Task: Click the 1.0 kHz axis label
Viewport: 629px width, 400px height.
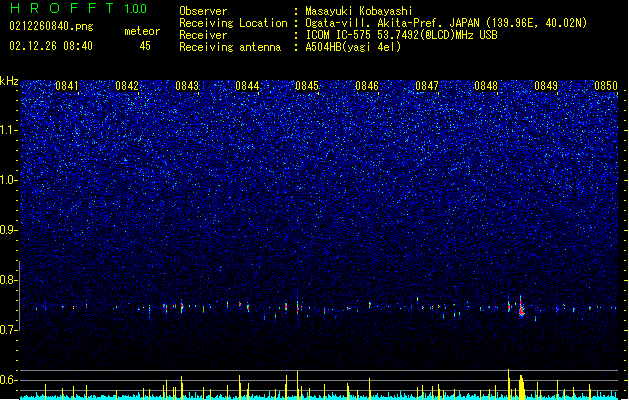Action: coord(9,180)
